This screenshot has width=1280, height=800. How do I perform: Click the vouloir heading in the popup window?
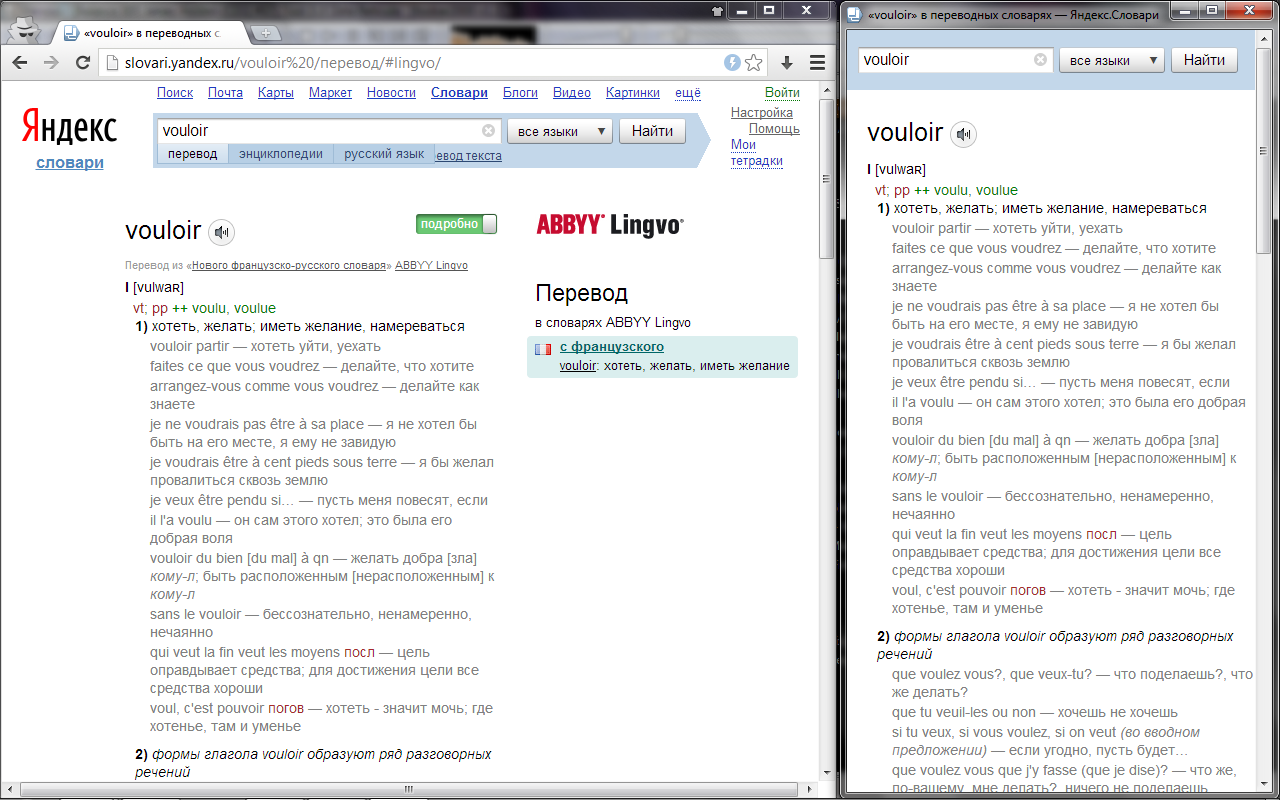(905, 133)
